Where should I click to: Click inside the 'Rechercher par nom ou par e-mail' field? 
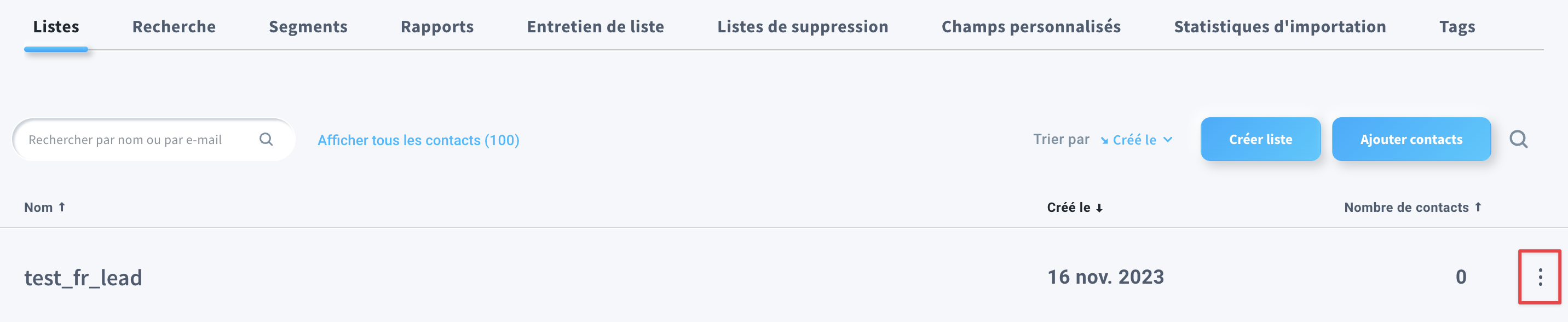pos(134,140)
